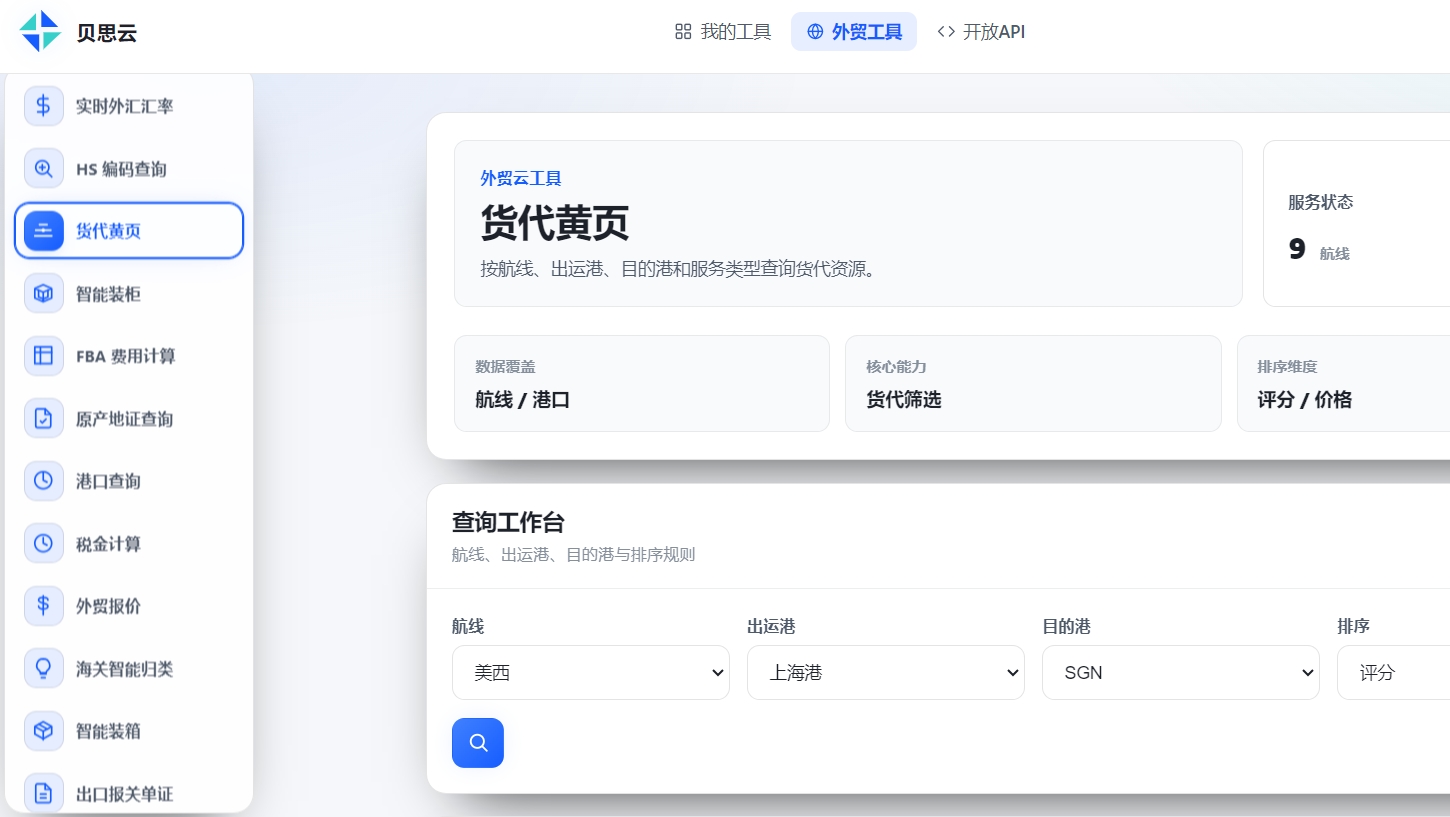Switch to the 外贸工具 tab
Viewport: 1450px width, 817px height.
[x=854, y=32]
